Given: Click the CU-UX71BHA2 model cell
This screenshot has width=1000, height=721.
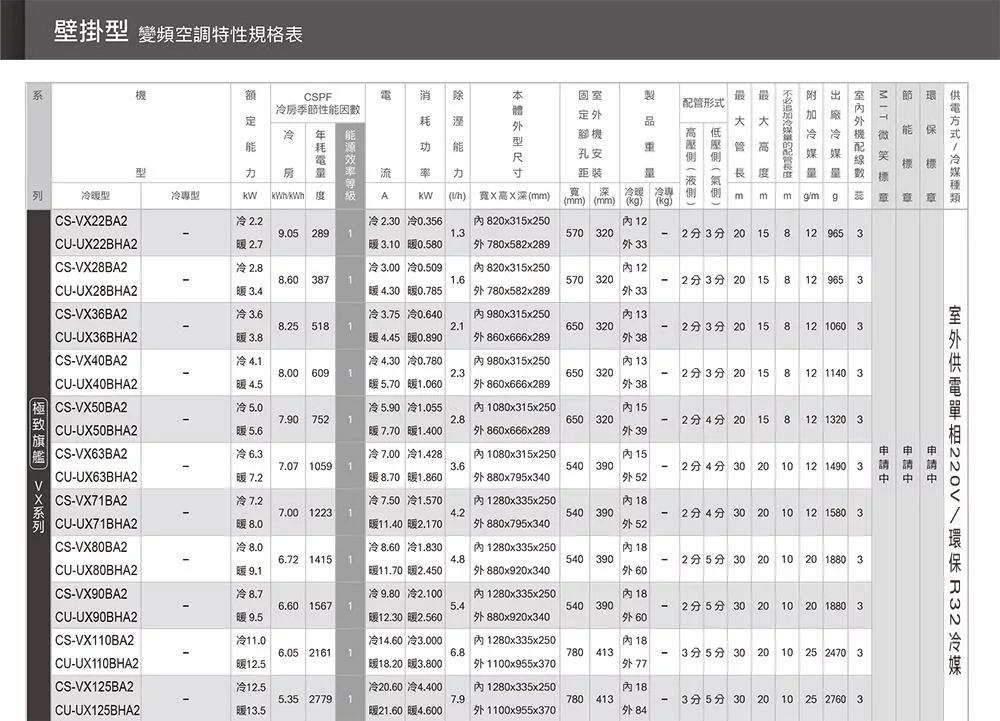Looking at the screenshot, I should [96, 524].
